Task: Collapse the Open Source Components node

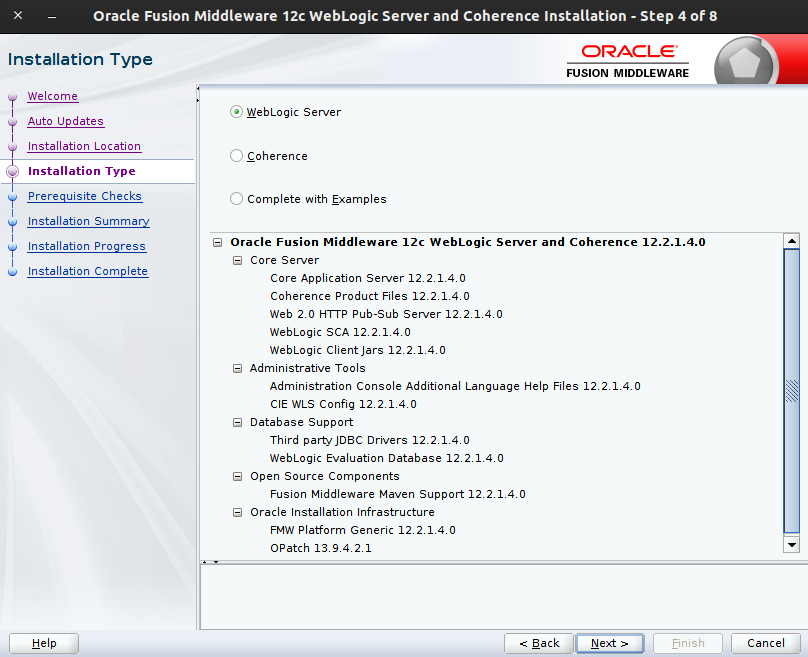Action: pyautogui.click(x=238, y=476)
